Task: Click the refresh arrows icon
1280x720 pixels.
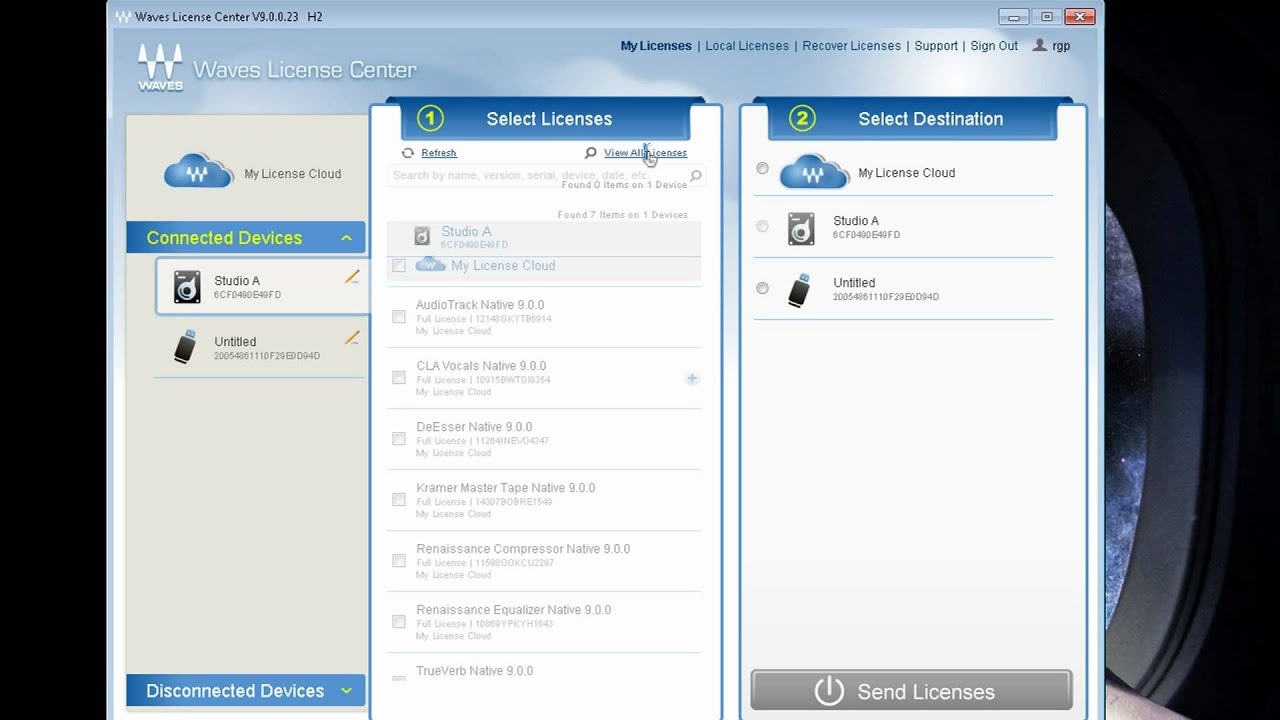Action: click(408, 153)
